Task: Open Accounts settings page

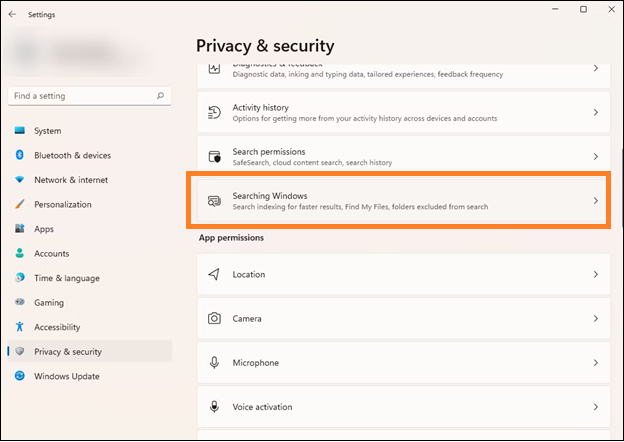Action: 51,253
